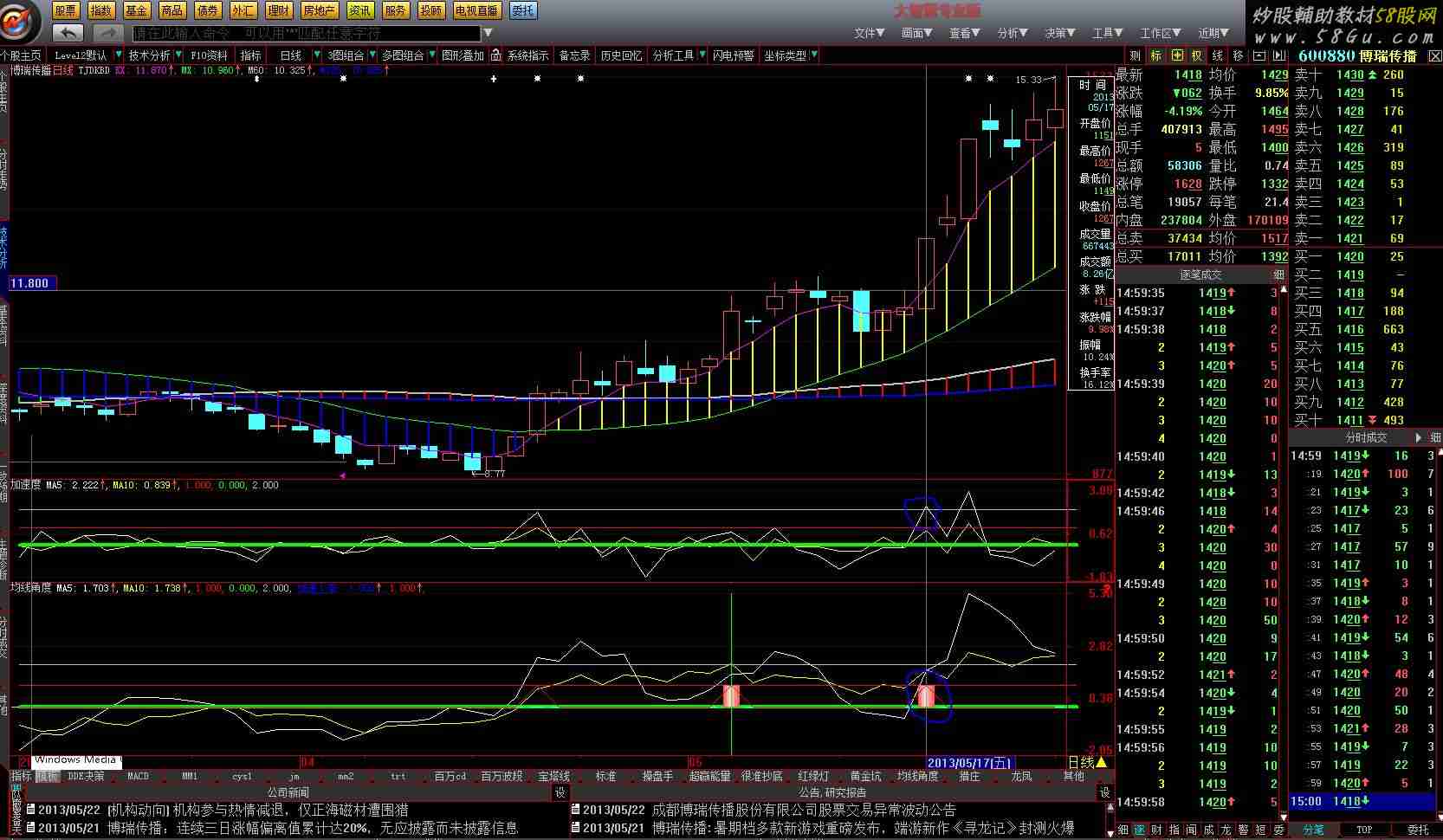Viewport: 1443px width, 840px height.
Task: Select the TOP tab at bottom right
Action: point(1364,830)
